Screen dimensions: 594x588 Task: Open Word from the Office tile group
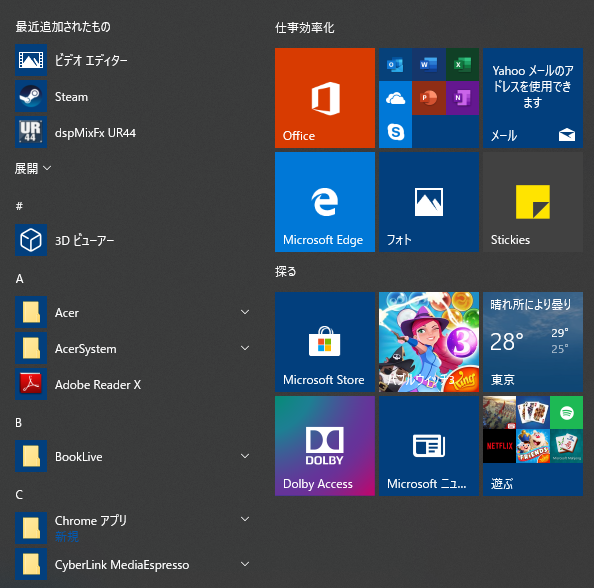(x=428, y=64)
